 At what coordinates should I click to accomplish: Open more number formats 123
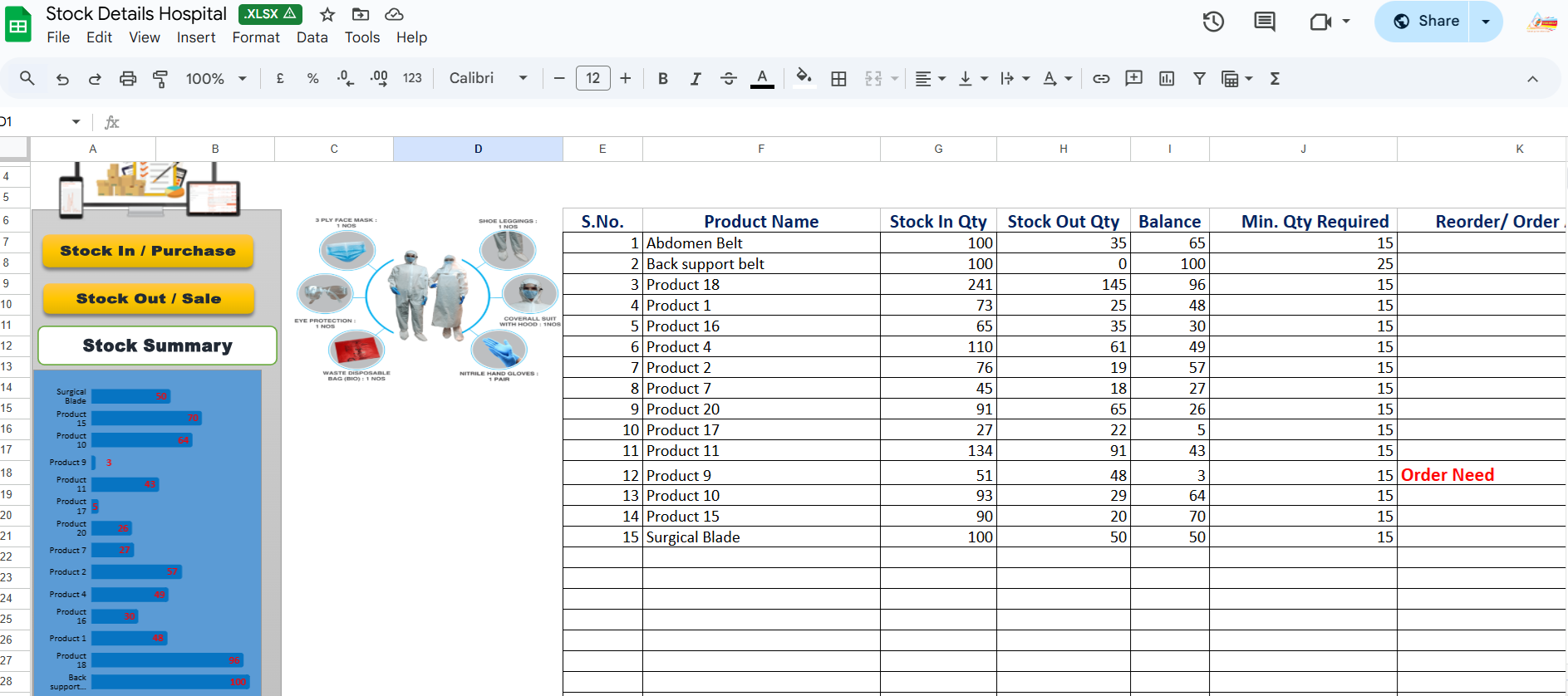pos(412,78)
